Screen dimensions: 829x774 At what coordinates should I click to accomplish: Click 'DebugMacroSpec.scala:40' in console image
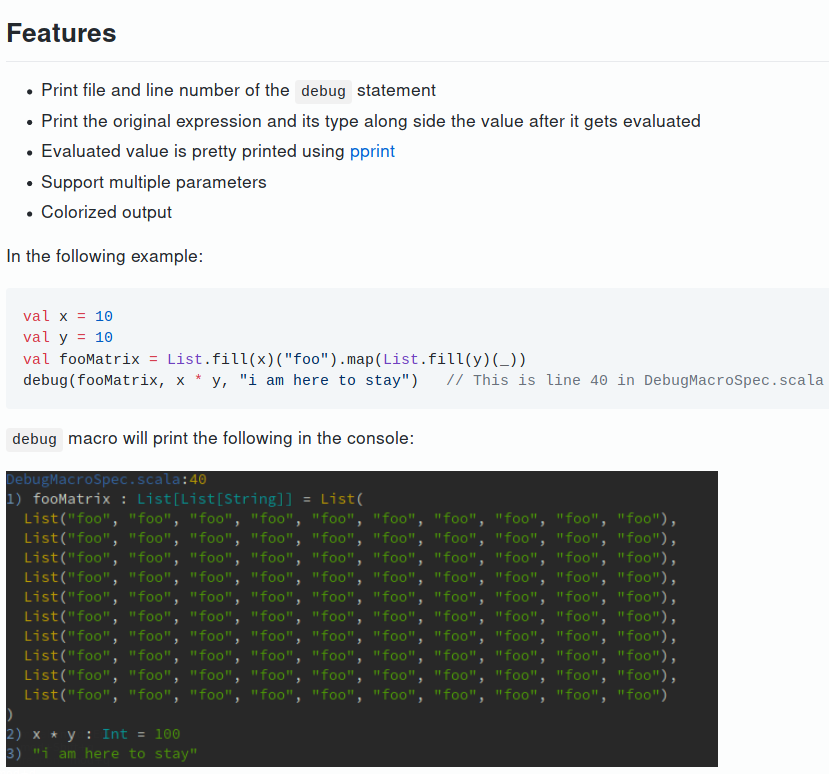coord(106,480)
